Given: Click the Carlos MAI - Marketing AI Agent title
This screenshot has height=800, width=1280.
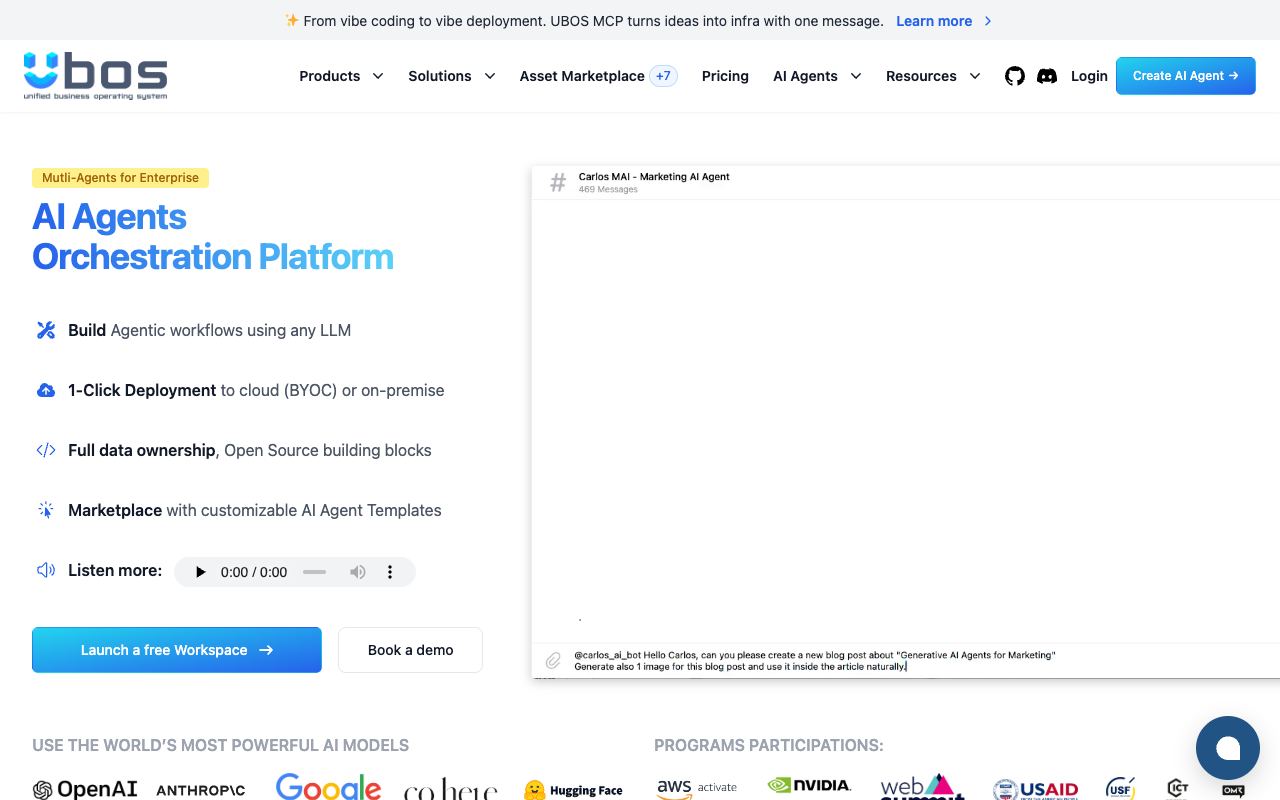Looking at the screenshot, I should click(x=654, y=177).
